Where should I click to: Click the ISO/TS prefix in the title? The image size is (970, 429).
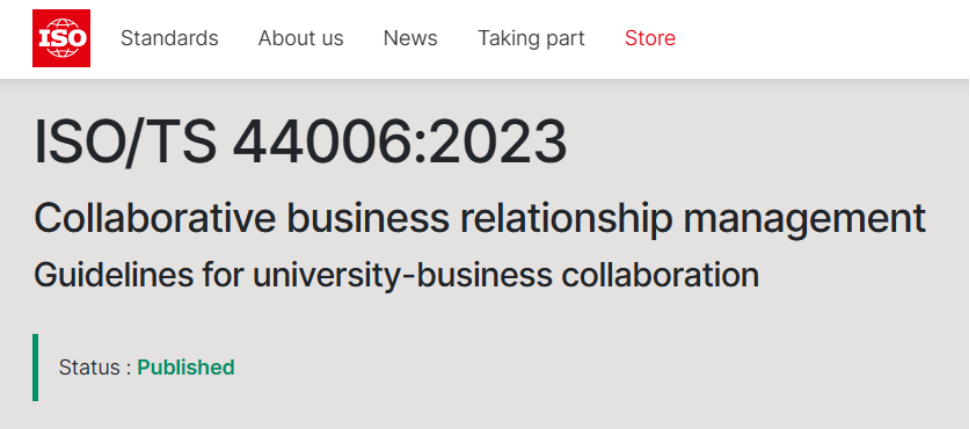(x=125, y=142)
